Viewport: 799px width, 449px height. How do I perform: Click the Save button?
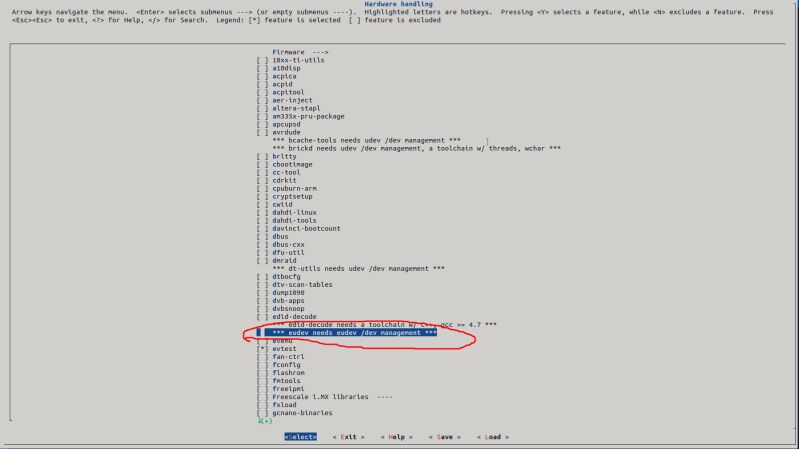(x=444, y=437)
